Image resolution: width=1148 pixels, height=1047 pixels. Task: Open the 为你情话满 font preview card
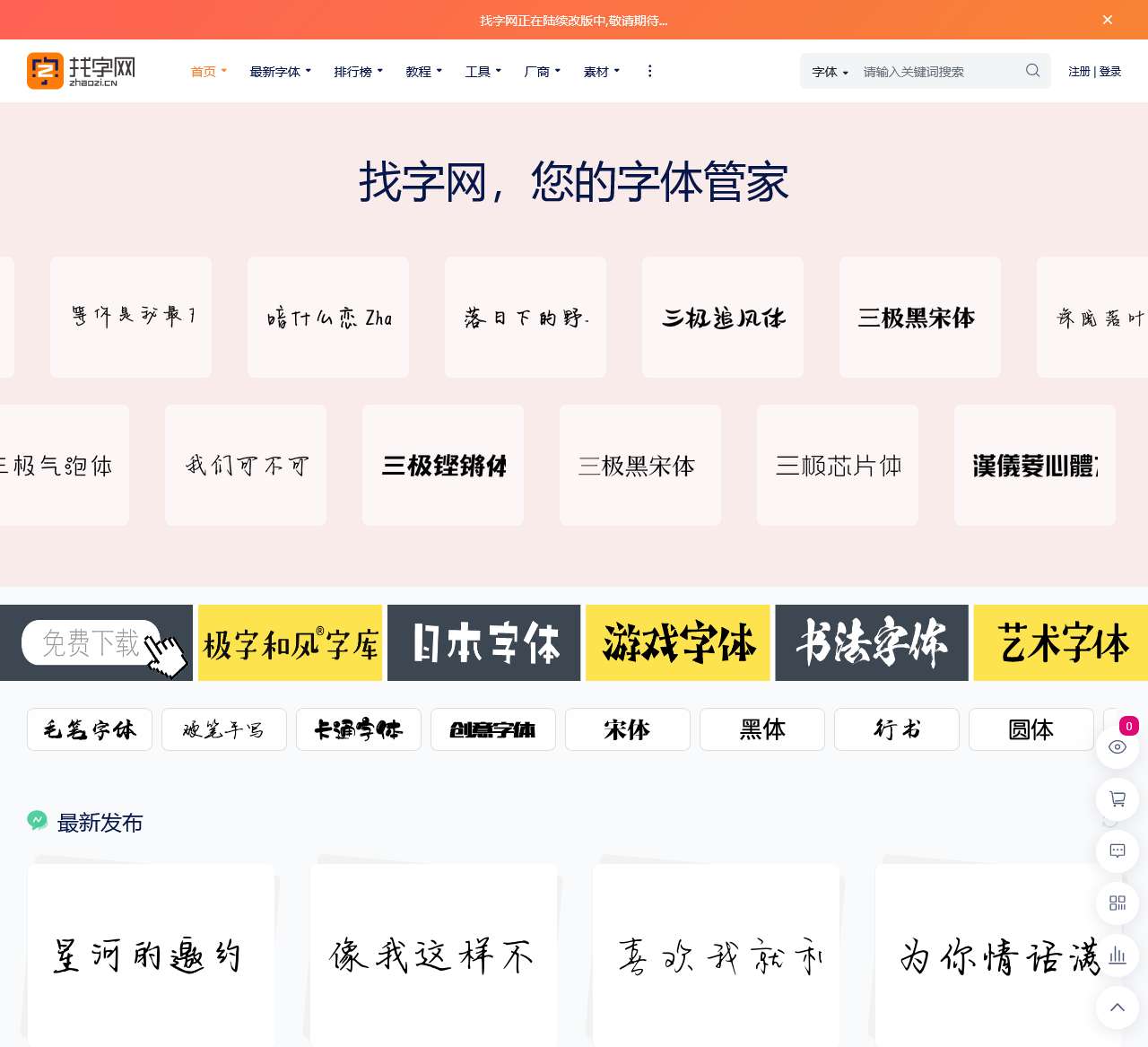coord(998,955)
